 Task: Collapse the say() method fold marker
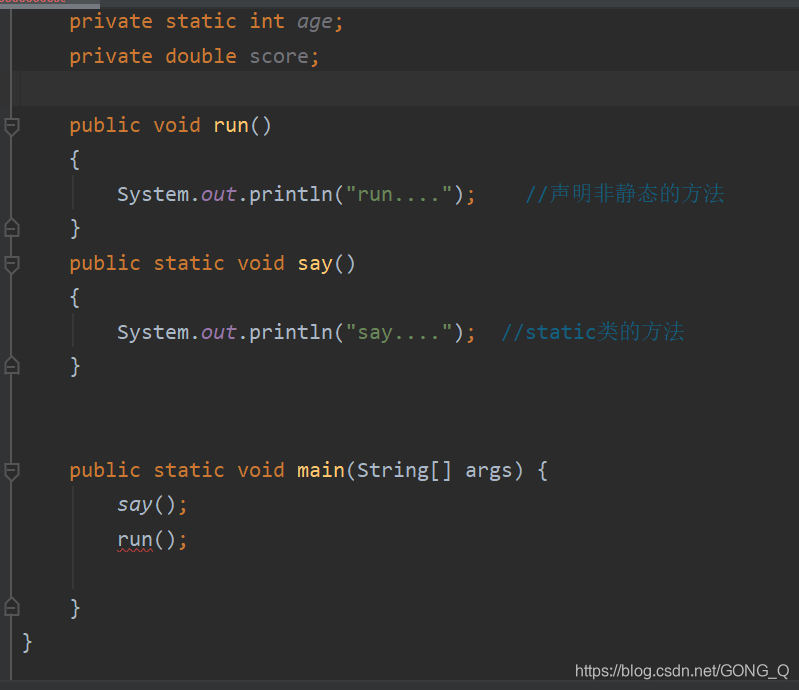click(11, 264)
